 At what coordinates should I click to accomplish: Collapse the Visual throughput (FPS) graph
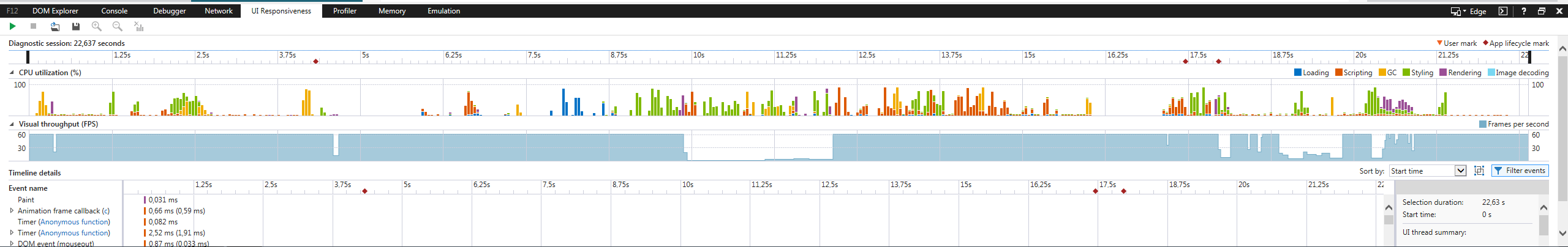[12, 123]
